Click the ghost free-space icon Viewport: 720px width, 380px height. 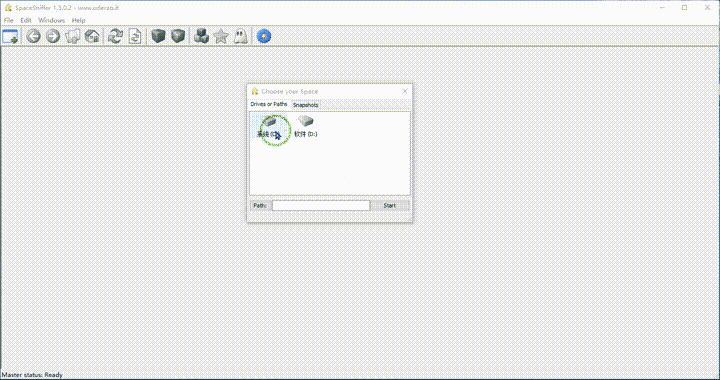click(x=241, y=36)
